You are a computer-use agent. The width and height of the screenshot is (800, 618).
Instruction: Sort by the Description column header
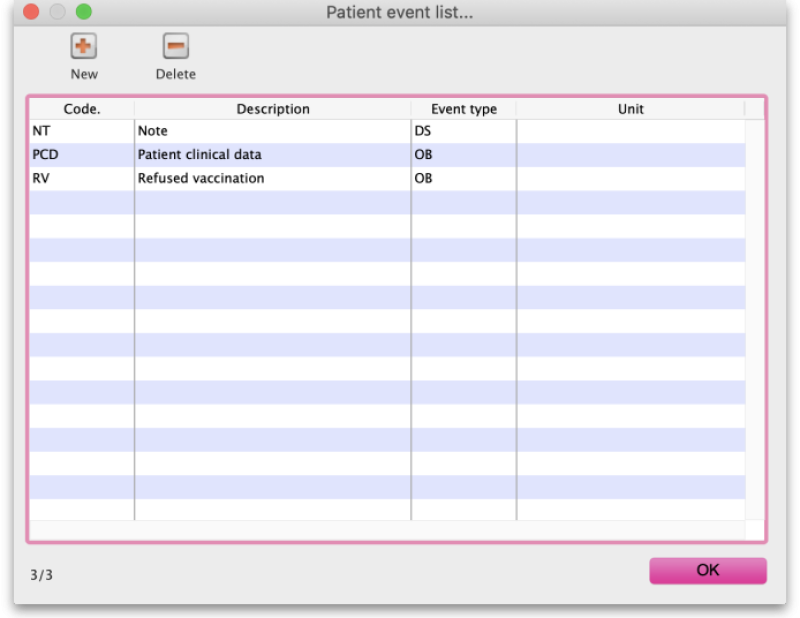273,109
